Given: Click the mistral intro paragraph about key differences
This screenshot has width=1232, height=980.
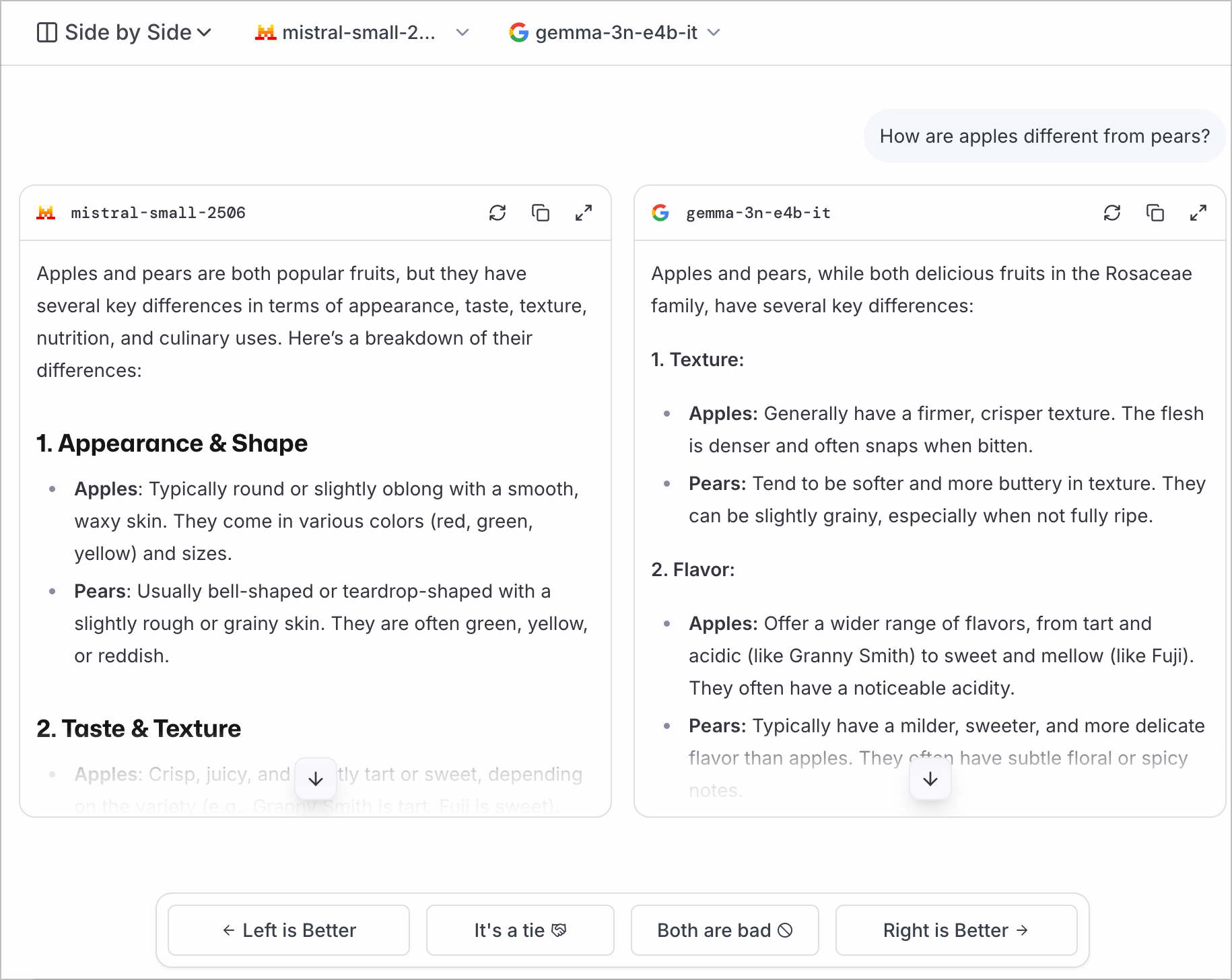Looking at the screenshot, I should point(312,322).
